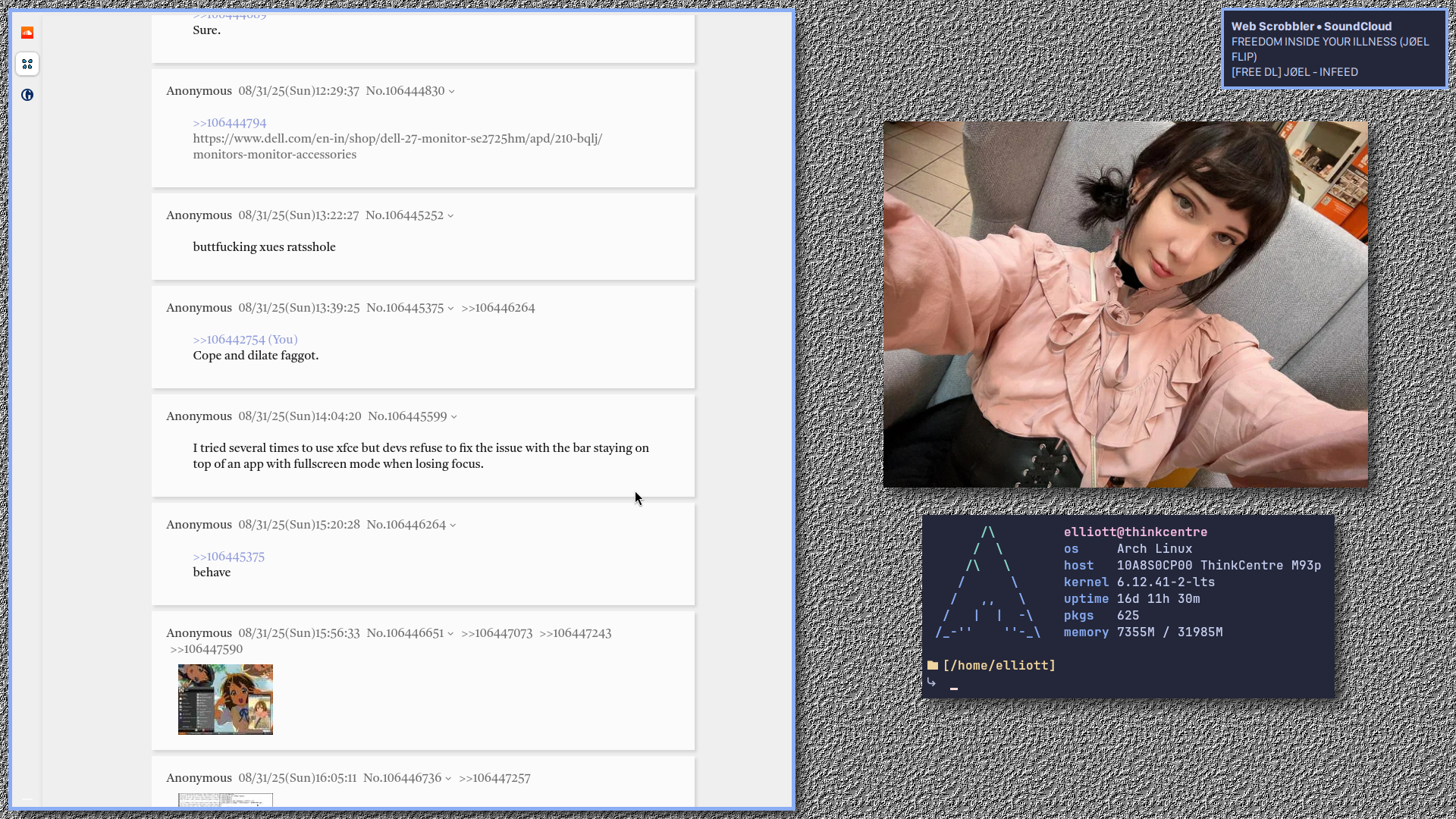The height and width of the screenshot is (819, 1456).
Task: Expand post menu arrow beside No.106446264
Action: tap(453, 526)
